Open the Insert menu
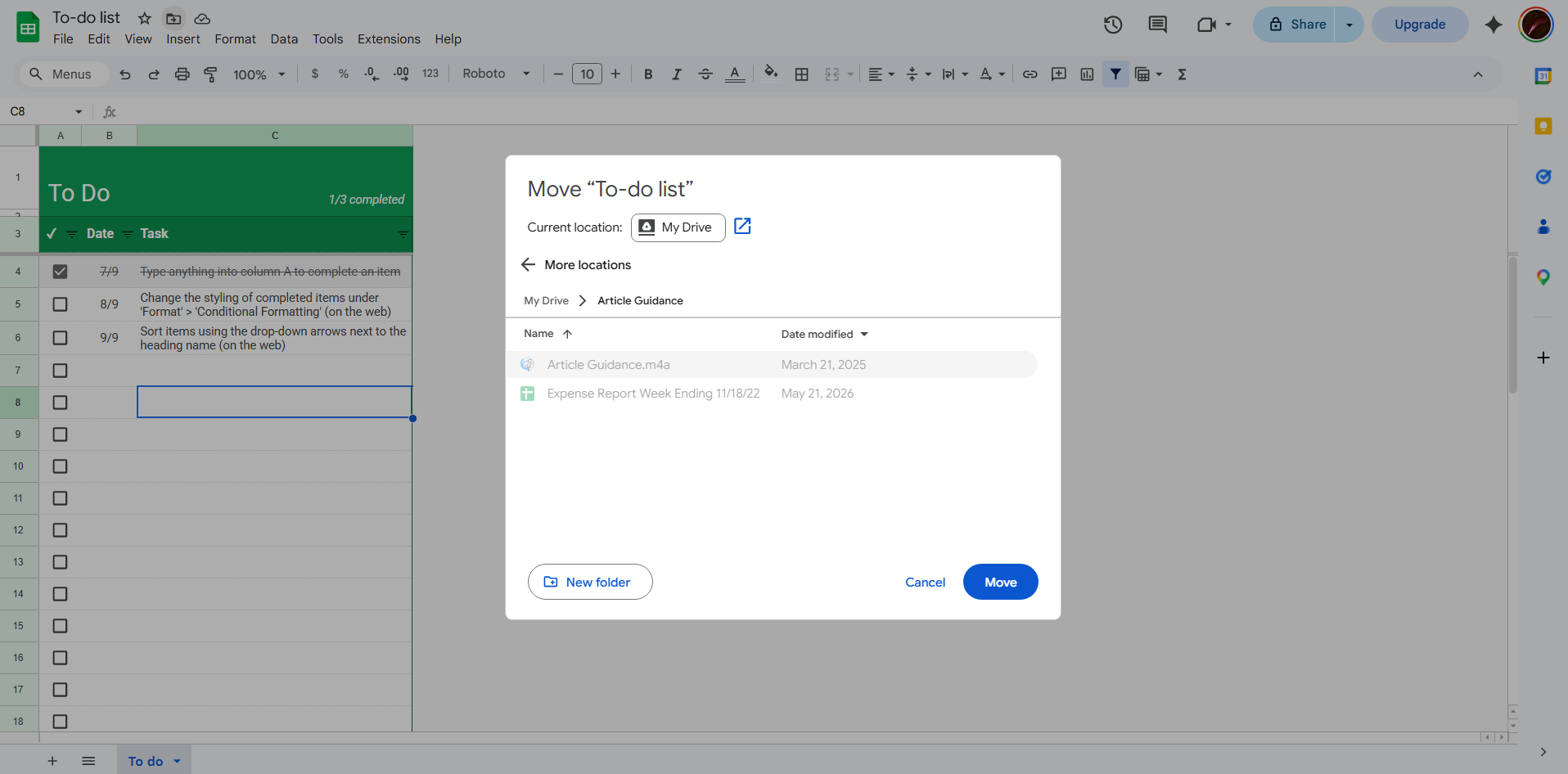 click(183, 38)
